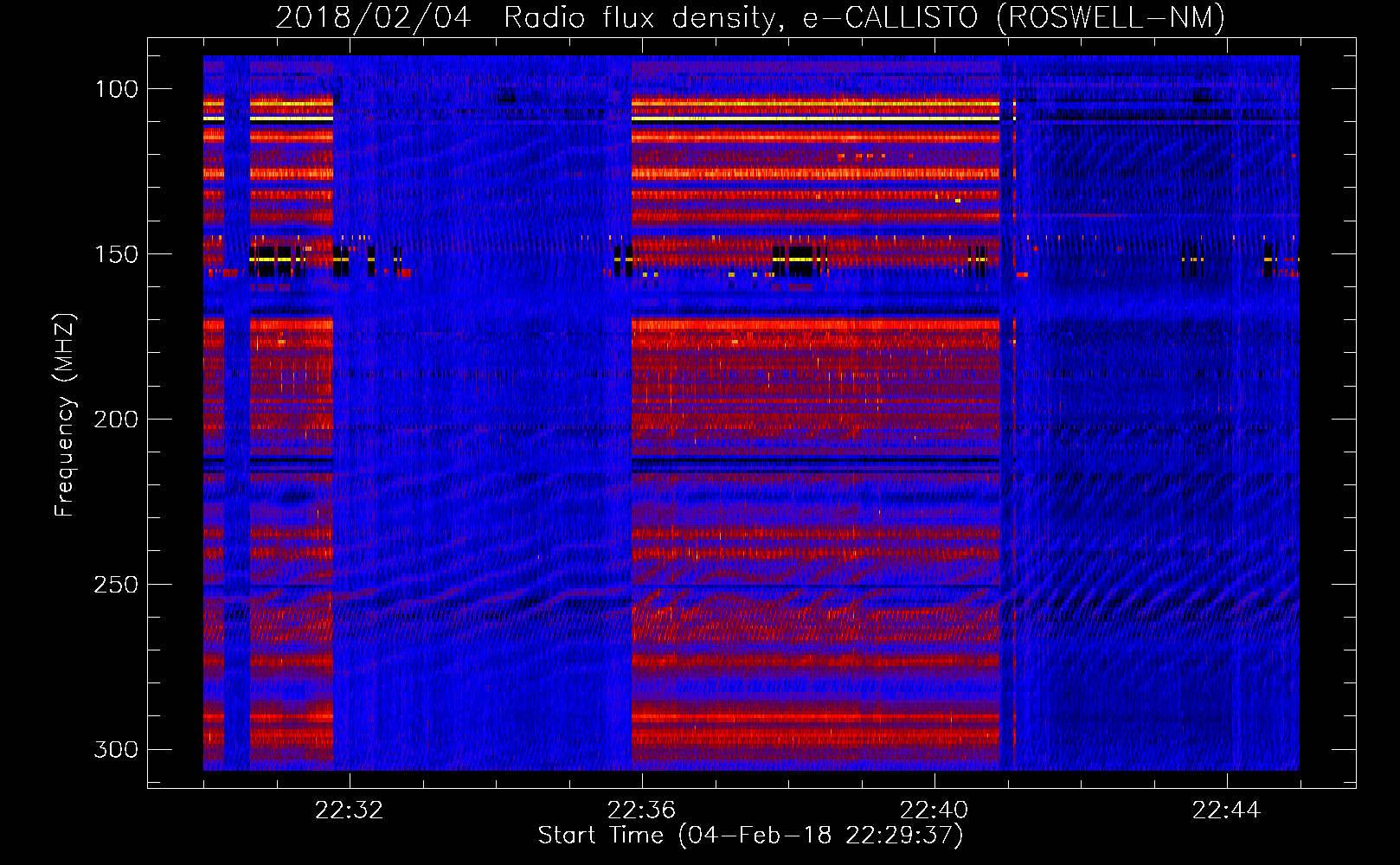
Task: Click the '250' frequency tick label
Action: (116, 585)
